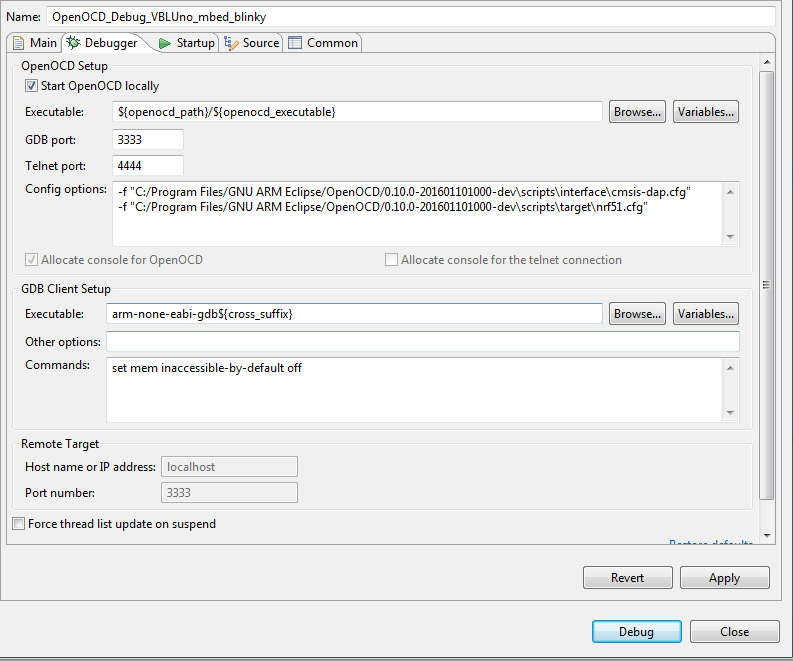Switch to the Startup tab

(x=187, y=43)
